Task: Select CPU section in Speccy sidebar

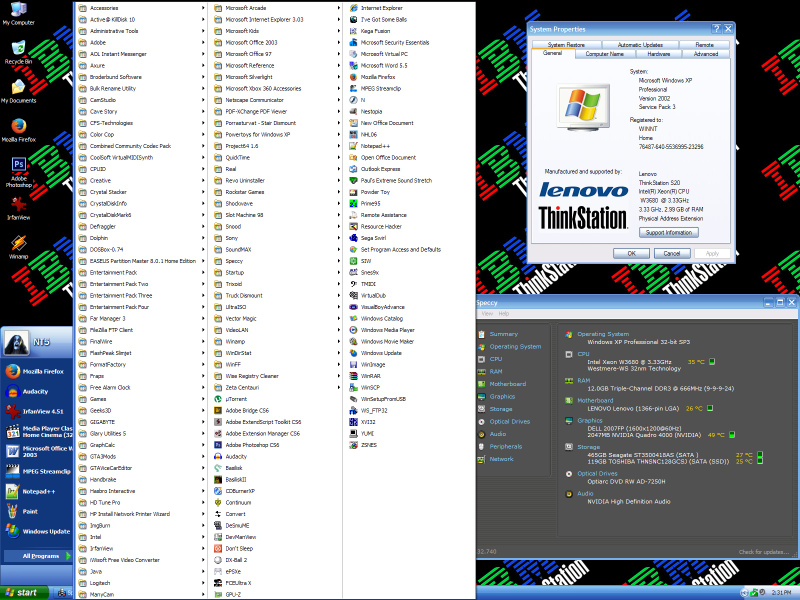Action: 495,359
